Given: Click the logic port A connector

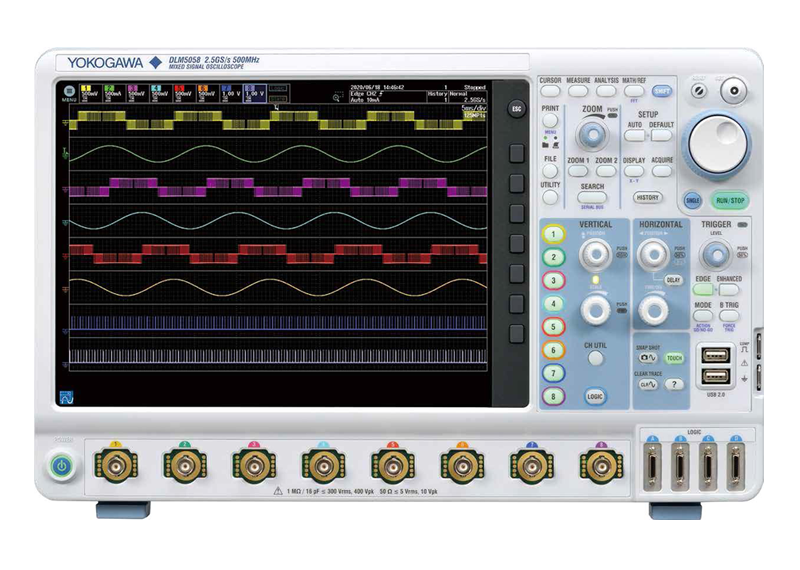Looking at the screenshot, I should [x=652, y=467].
